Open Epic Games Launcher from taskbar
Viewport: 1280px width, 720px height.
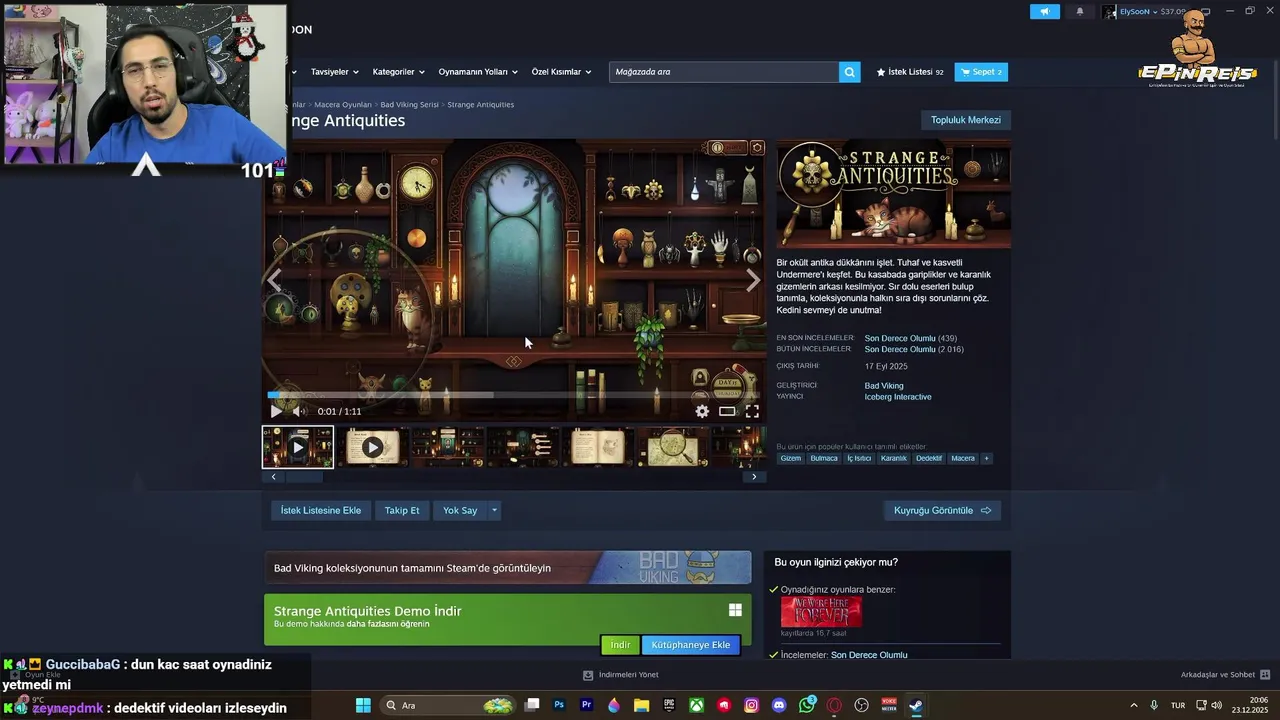[x=669, y=705]
